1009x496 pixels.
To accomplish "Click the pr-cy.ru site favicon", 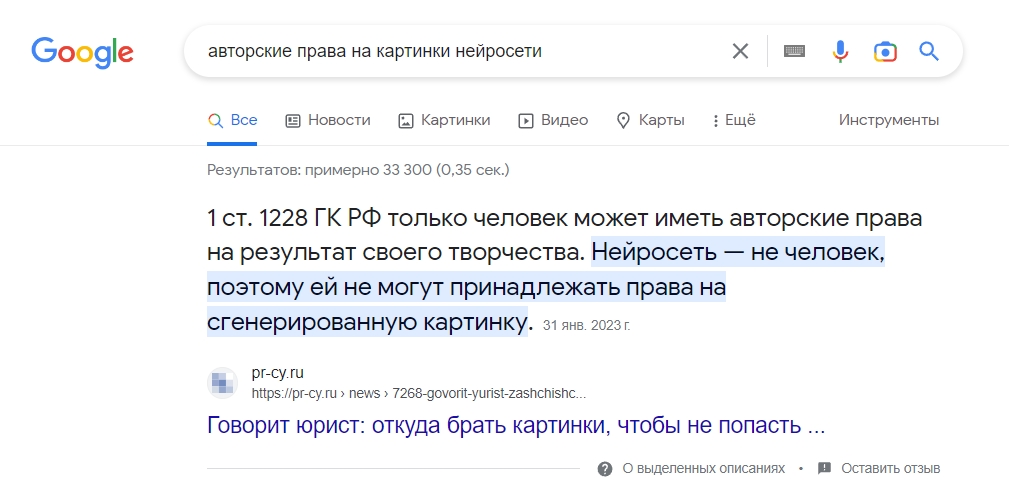I will click(222, 383).
